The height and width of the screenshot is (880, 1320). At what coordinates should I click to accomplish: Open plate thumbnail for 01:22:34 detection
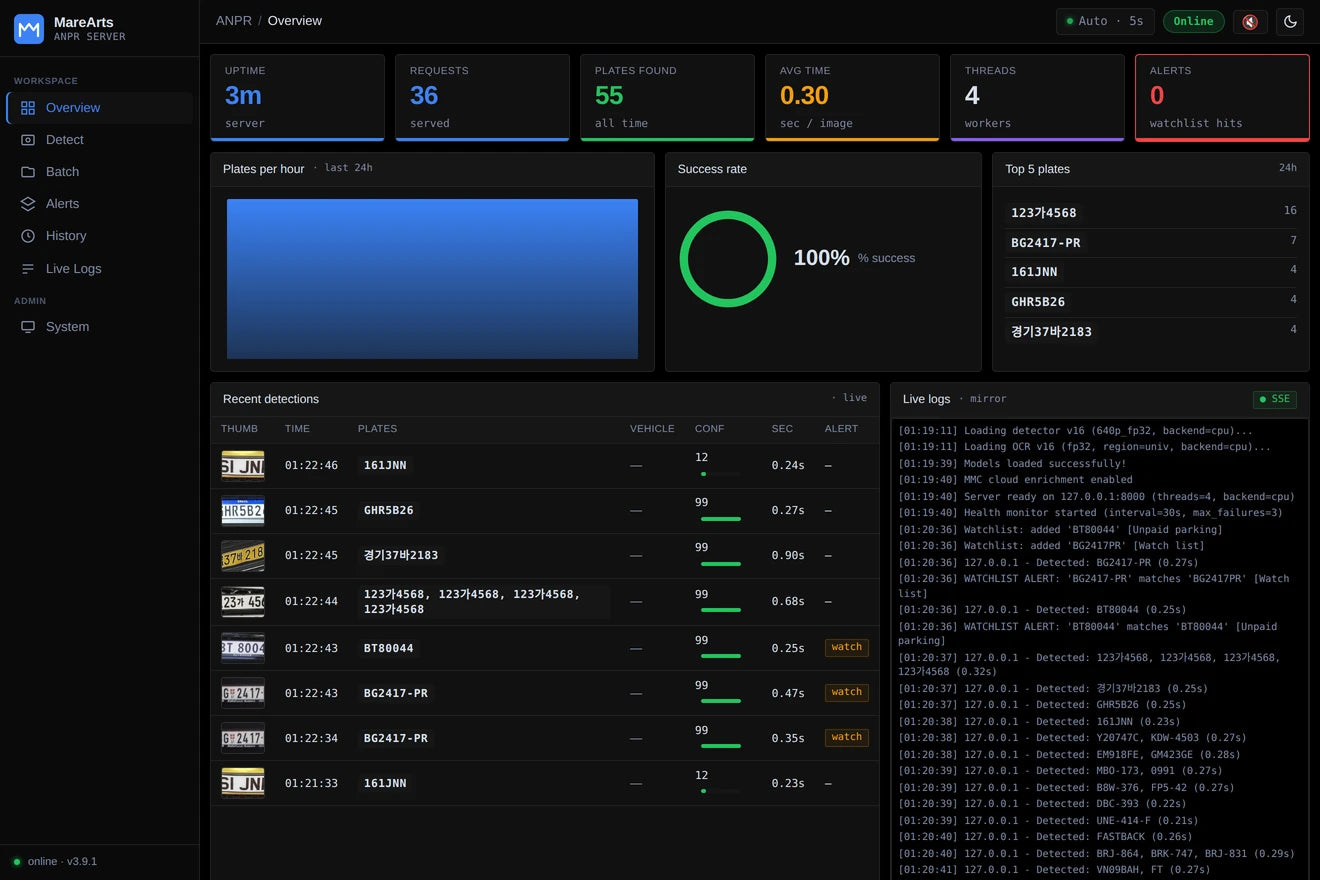click(x=243, y=739)
